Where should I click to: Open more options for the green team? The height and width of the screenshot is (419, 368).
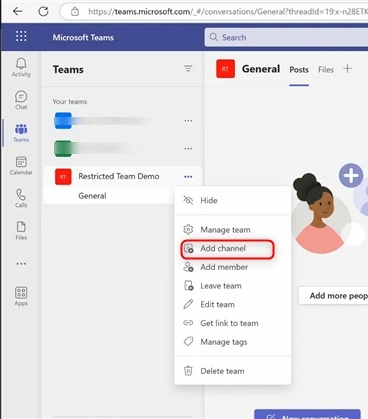coord(188,149)
